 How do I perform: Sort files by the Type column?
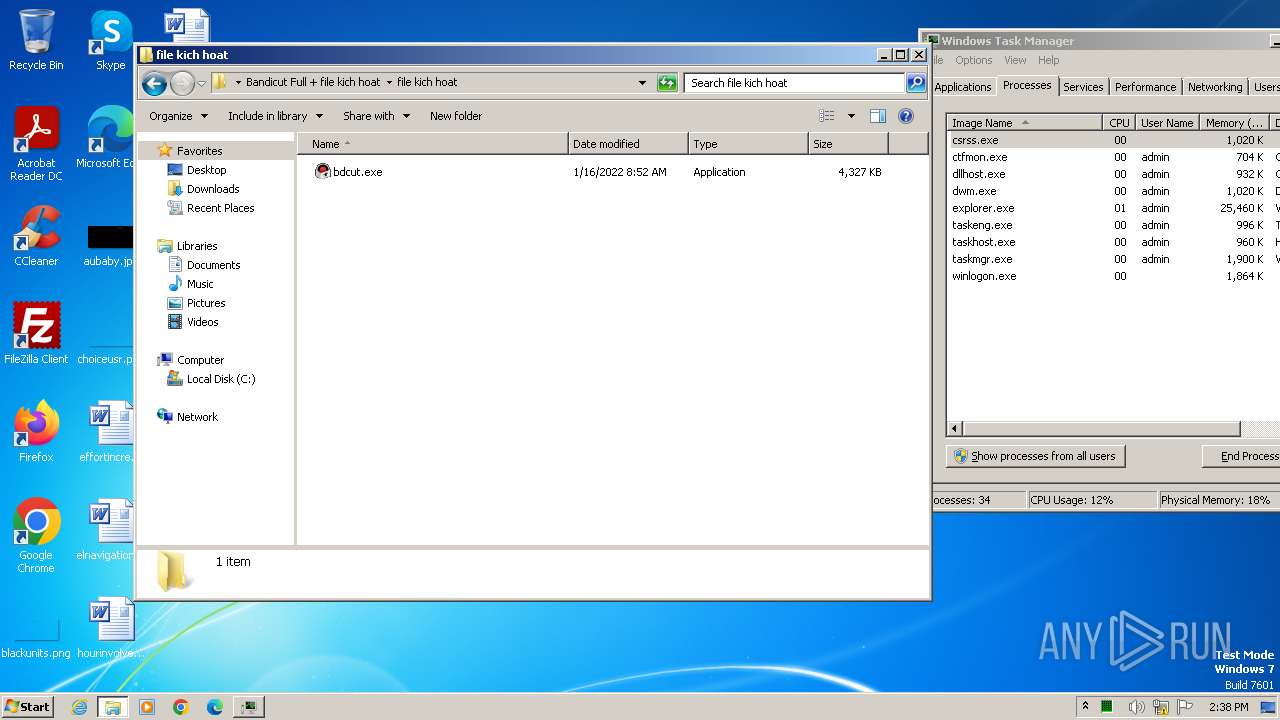click(748, 144)
